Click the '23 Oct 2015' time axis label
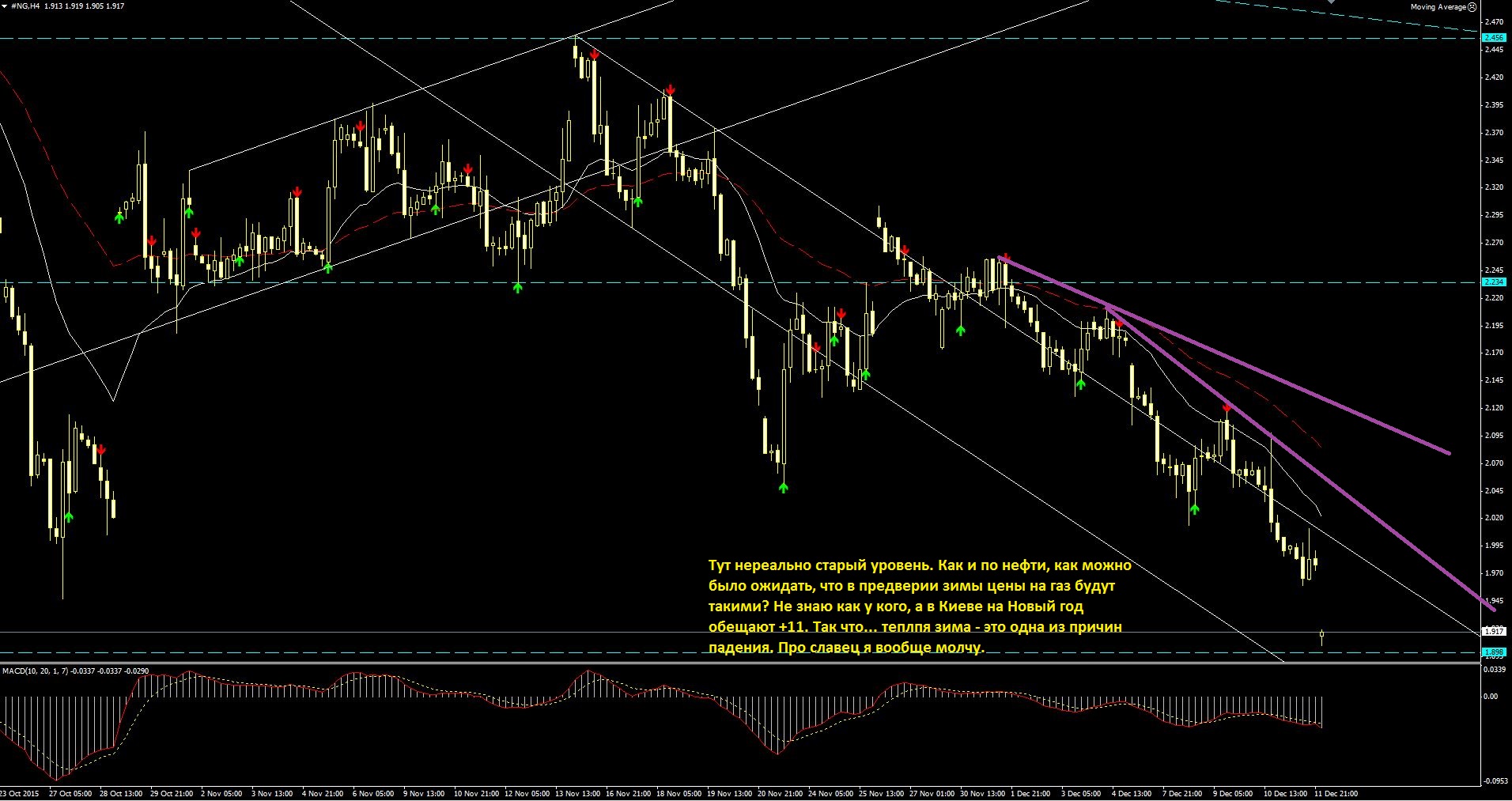The height and width of the screenshot is (801, 1512). 20,793
